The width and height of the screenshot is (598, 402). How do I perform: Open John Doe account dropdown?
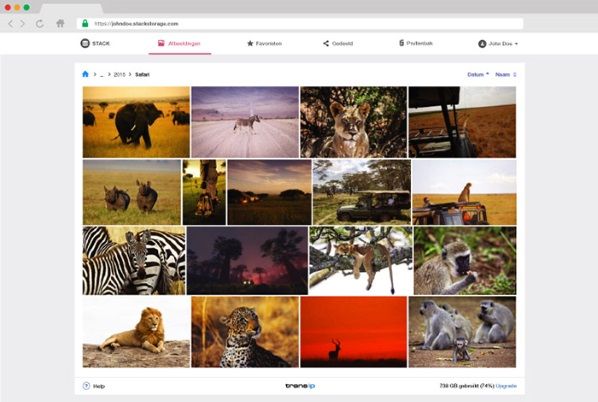pyautogui.click(x=498, y=44)
